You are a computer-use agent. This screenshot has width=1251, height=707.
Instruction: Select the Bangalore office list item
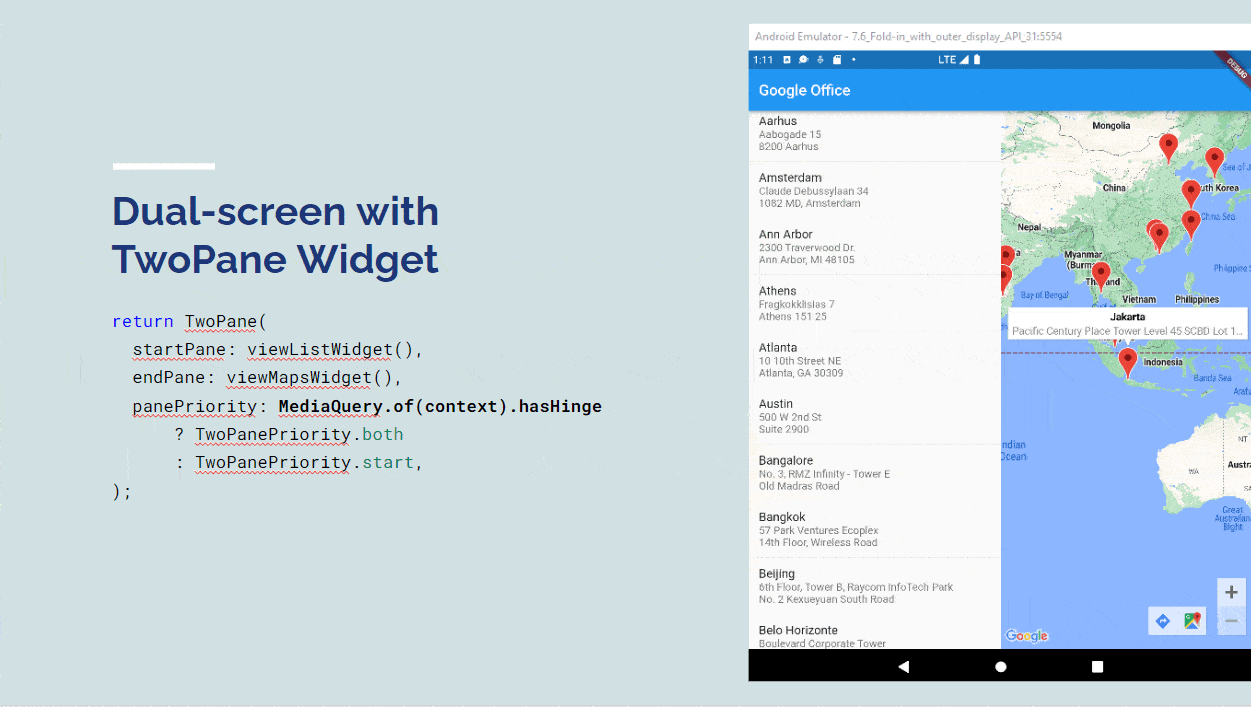click(x=875, y=473)
